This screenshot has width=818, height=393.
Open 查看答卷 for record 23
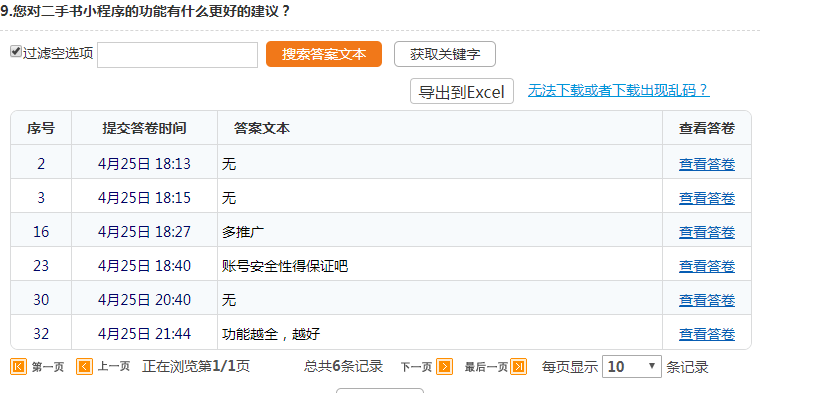(x=706, y=266)
